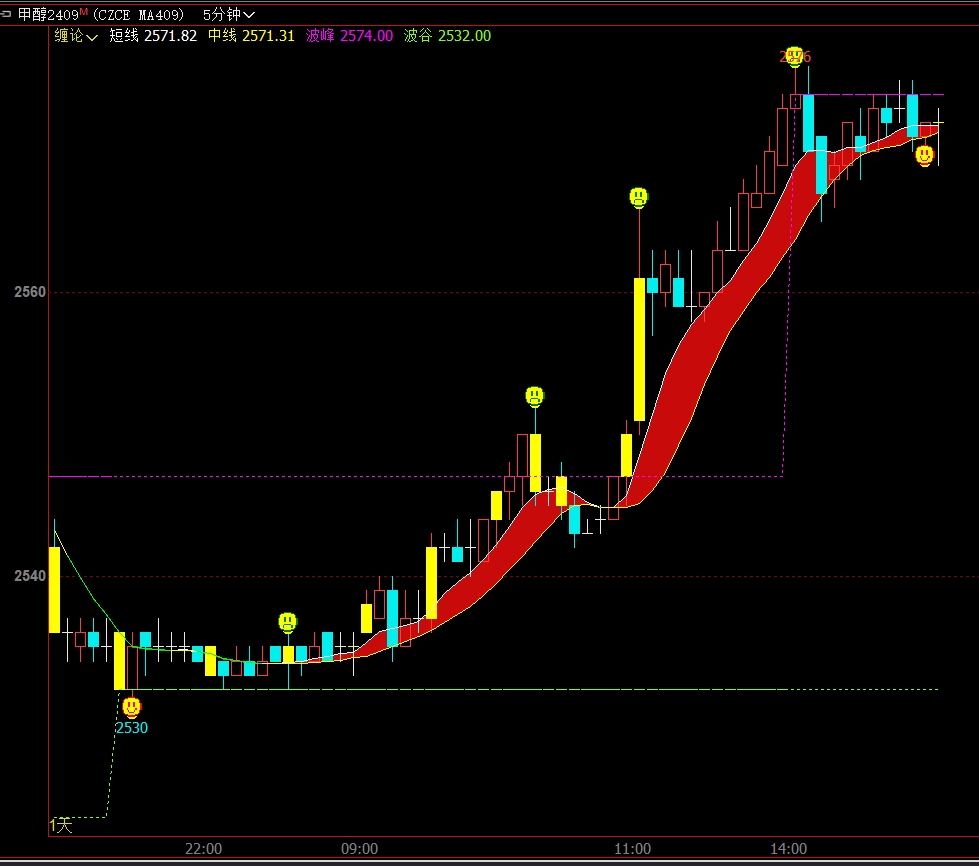Expand the 缠论 indicator dropdown
This screenshot has width=979, height=866.
(x=75, y=36)
